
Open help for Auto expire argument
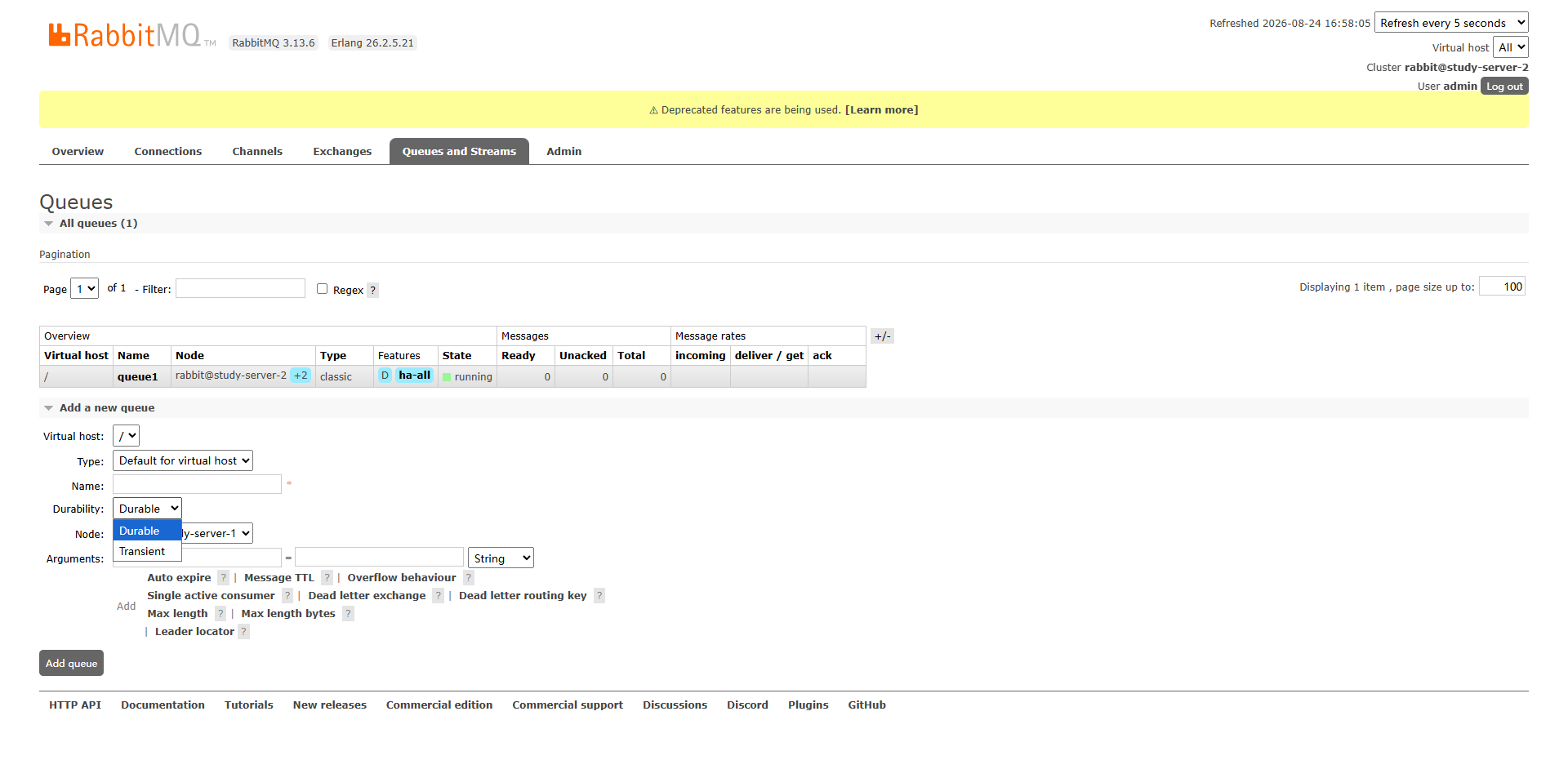[x=223, y=577]
